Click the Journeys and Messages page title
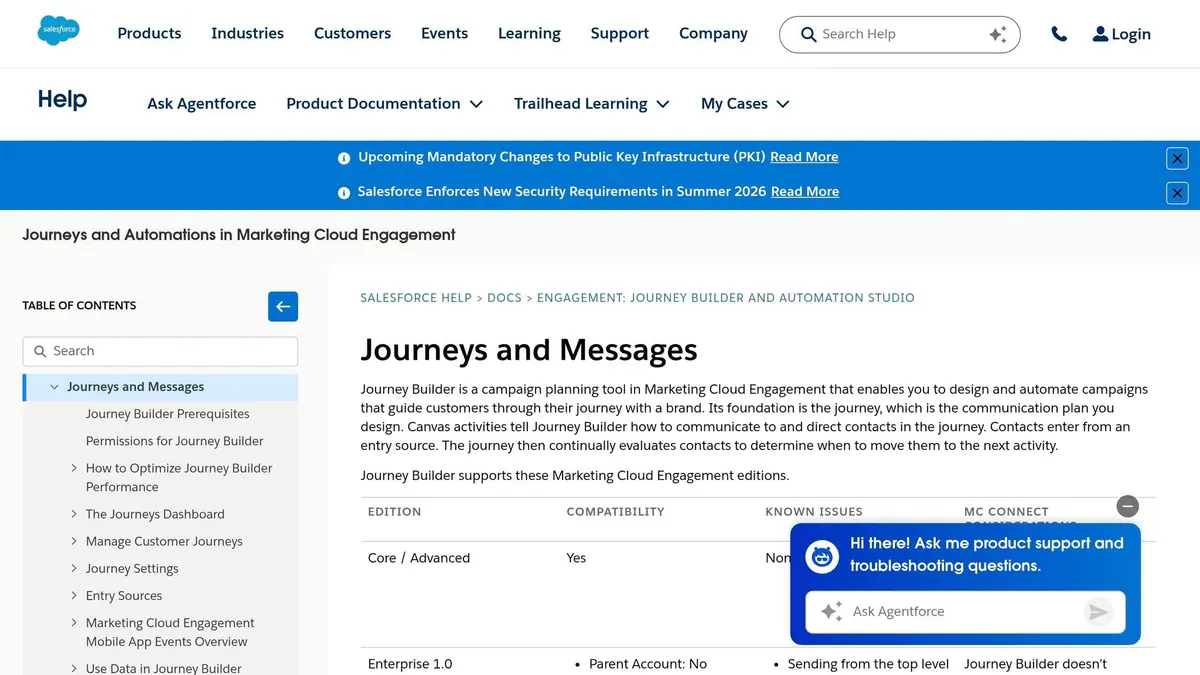The image size is (1200, 675). tap(529, 350)
